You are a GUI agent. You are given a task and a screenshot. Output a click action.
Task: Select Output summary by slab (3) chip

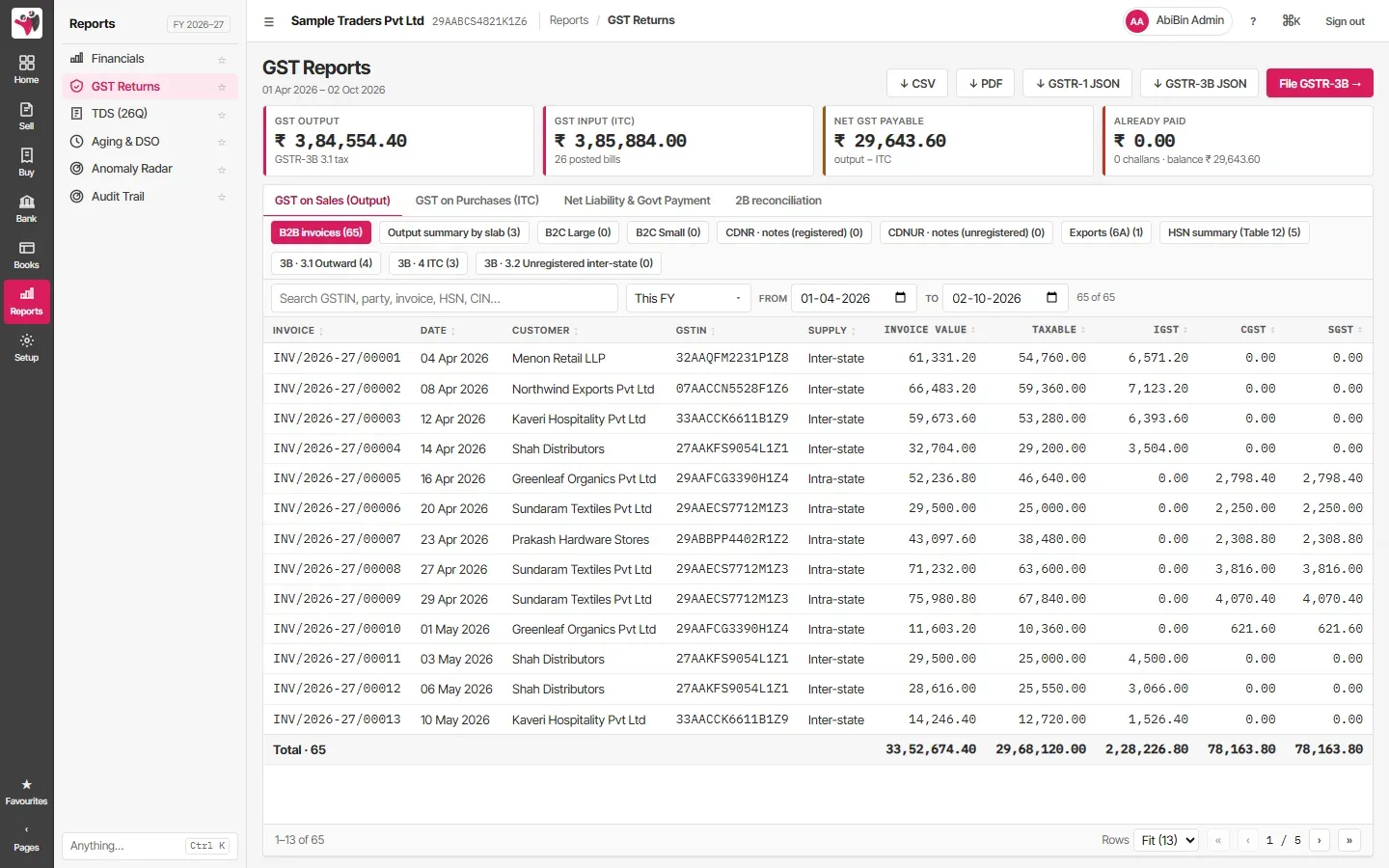tap(453, 232)
